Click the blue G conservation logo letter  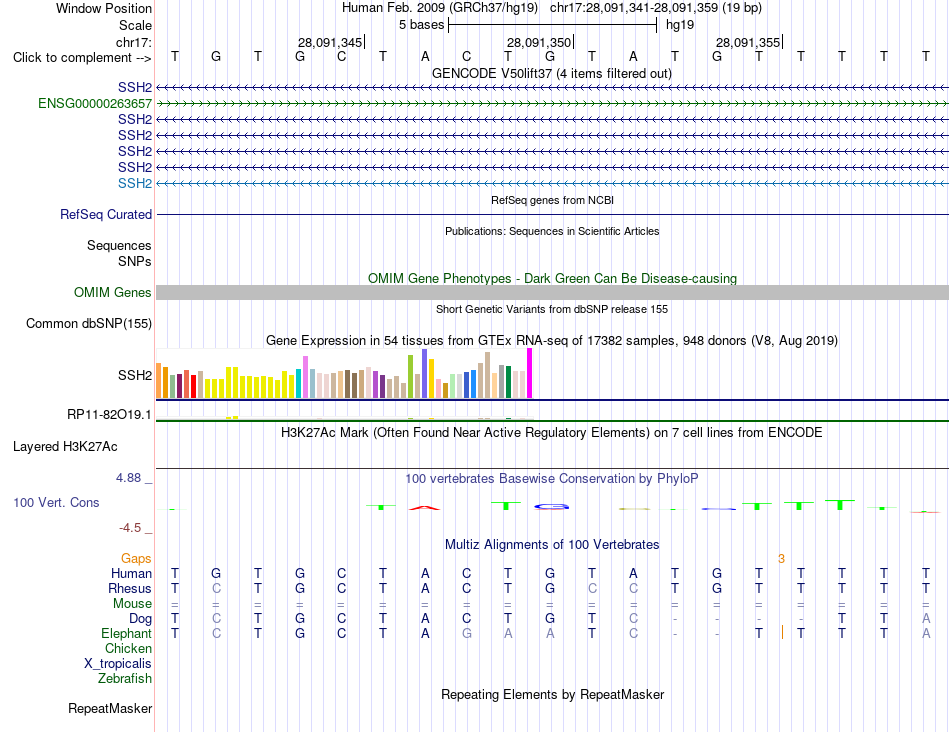click(551, 507)
